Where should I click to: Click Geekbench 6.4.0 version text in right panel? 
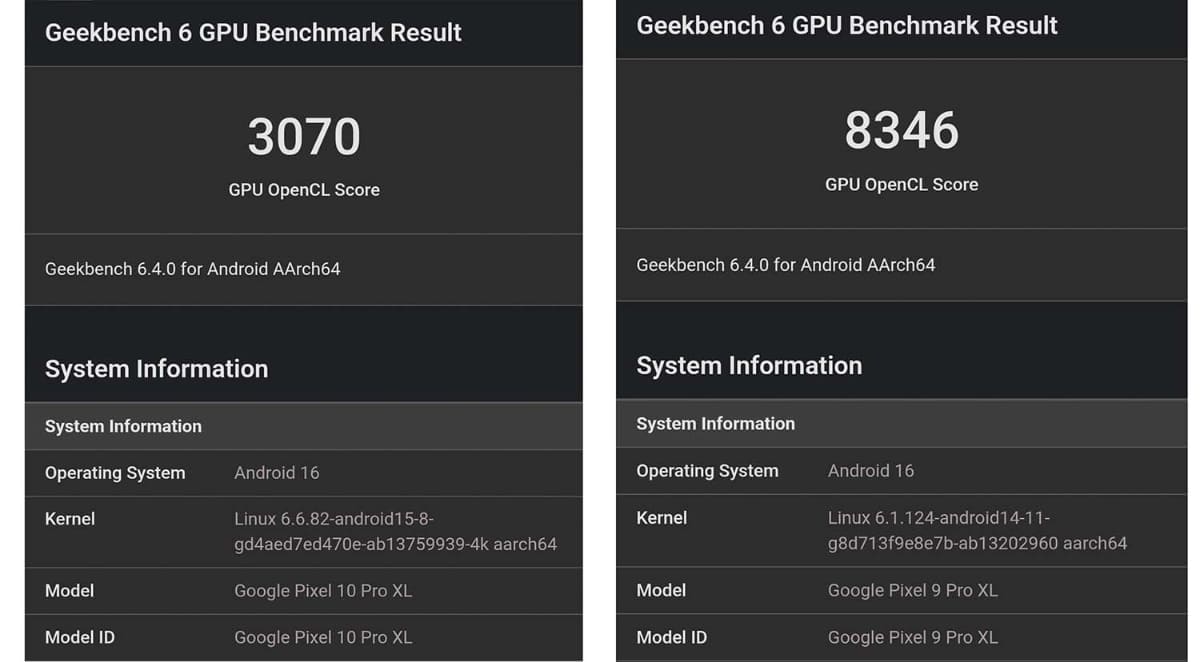click(785, 265)
